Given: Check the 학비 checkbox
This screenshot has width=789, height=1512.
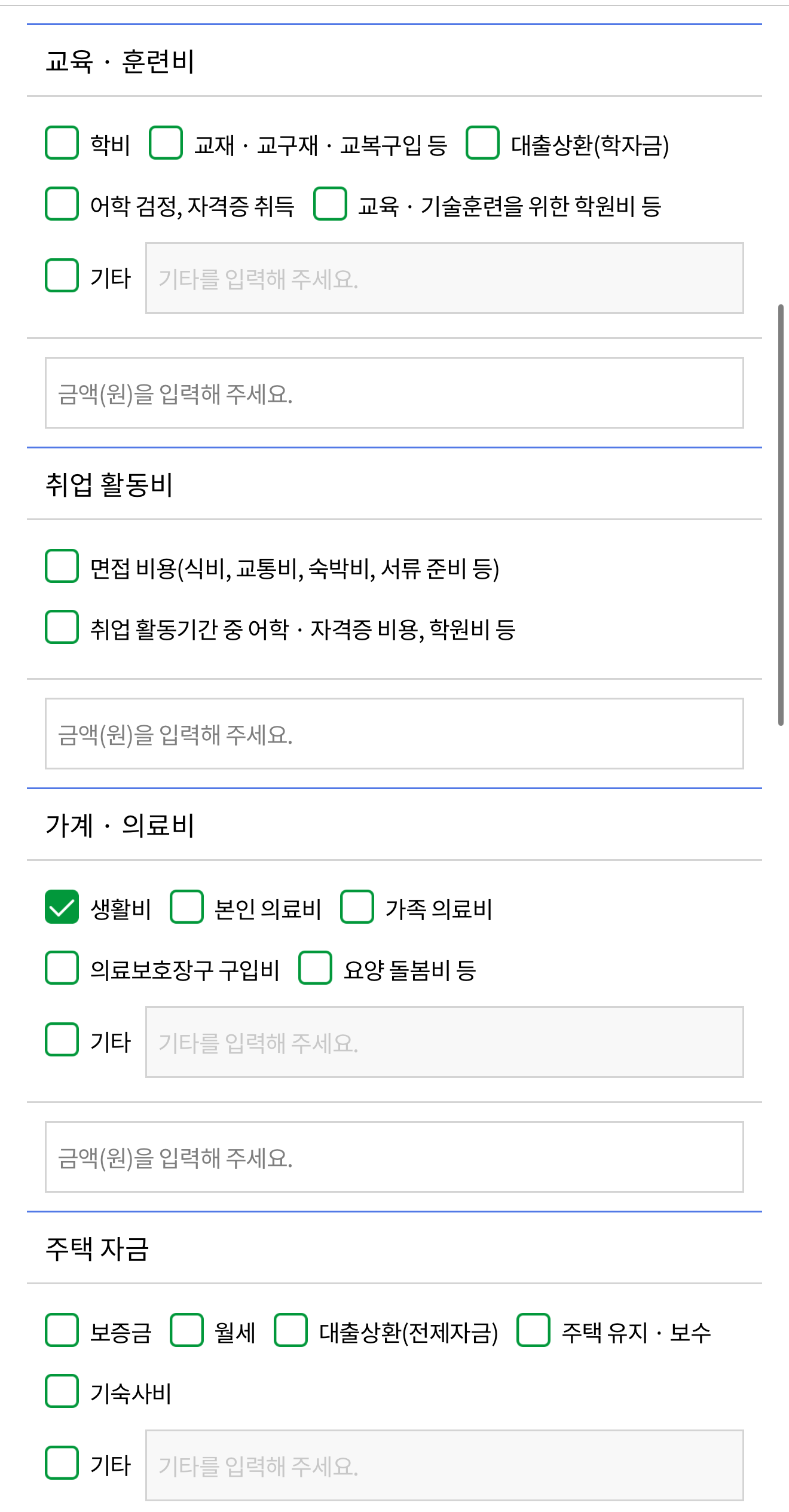Looking at the screenshot, I should click(62, 144).
